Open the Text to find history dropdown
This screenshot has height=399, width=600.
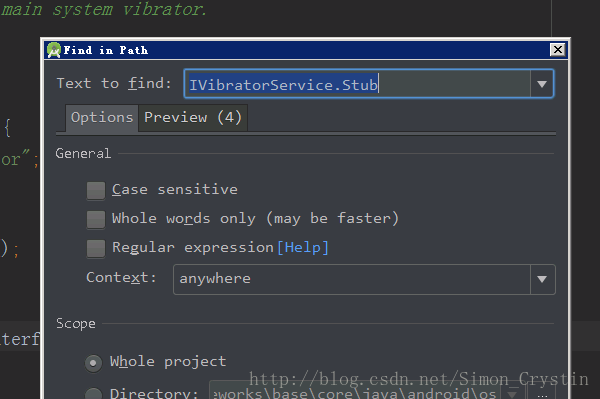point(541,84)
